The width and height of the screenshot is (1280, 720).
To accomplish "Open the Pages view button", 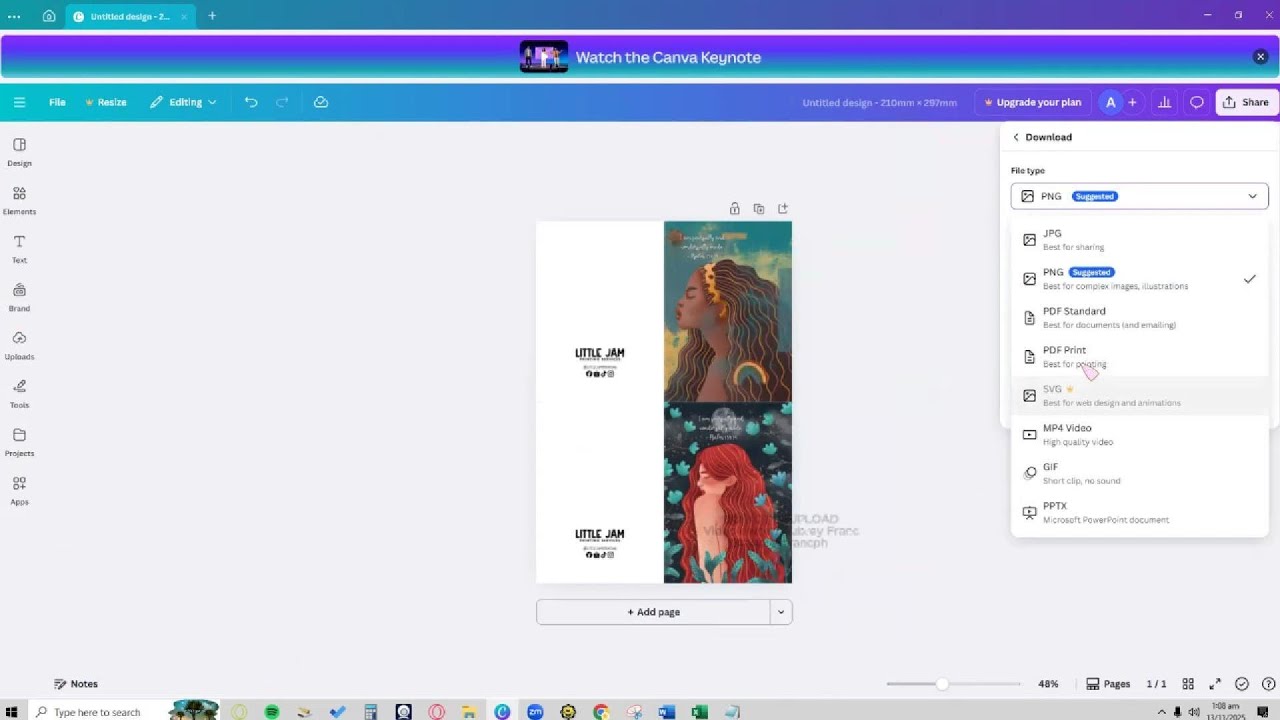I will (x=1108, y=684).
